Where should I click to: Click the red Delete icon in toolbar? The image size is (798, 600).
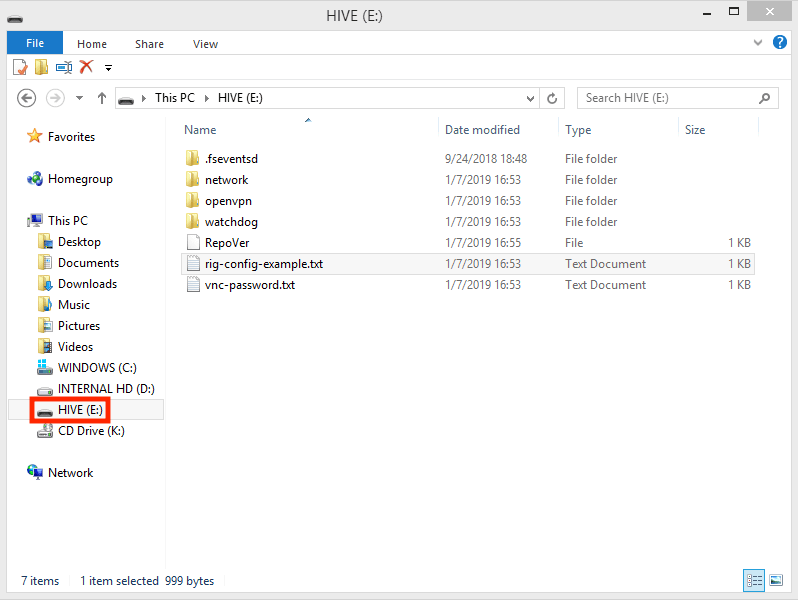point(86,67)
